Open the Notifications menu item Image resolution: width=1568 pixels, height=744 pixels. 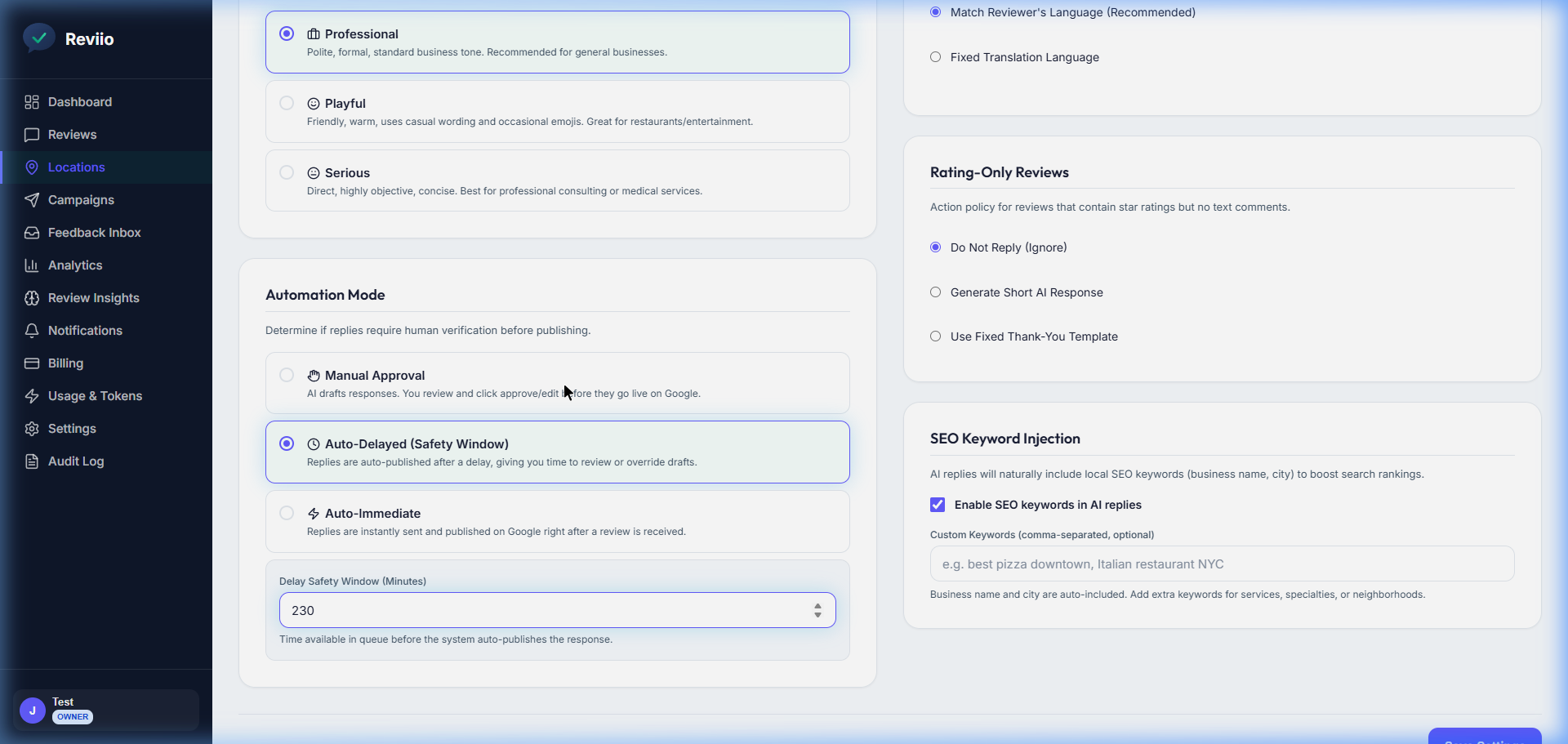(106, 331)
